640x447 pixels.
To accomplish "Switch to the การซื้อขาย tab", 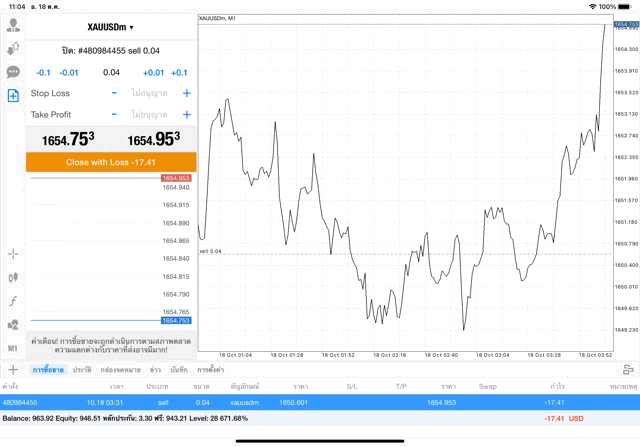I will click(48, 370).
